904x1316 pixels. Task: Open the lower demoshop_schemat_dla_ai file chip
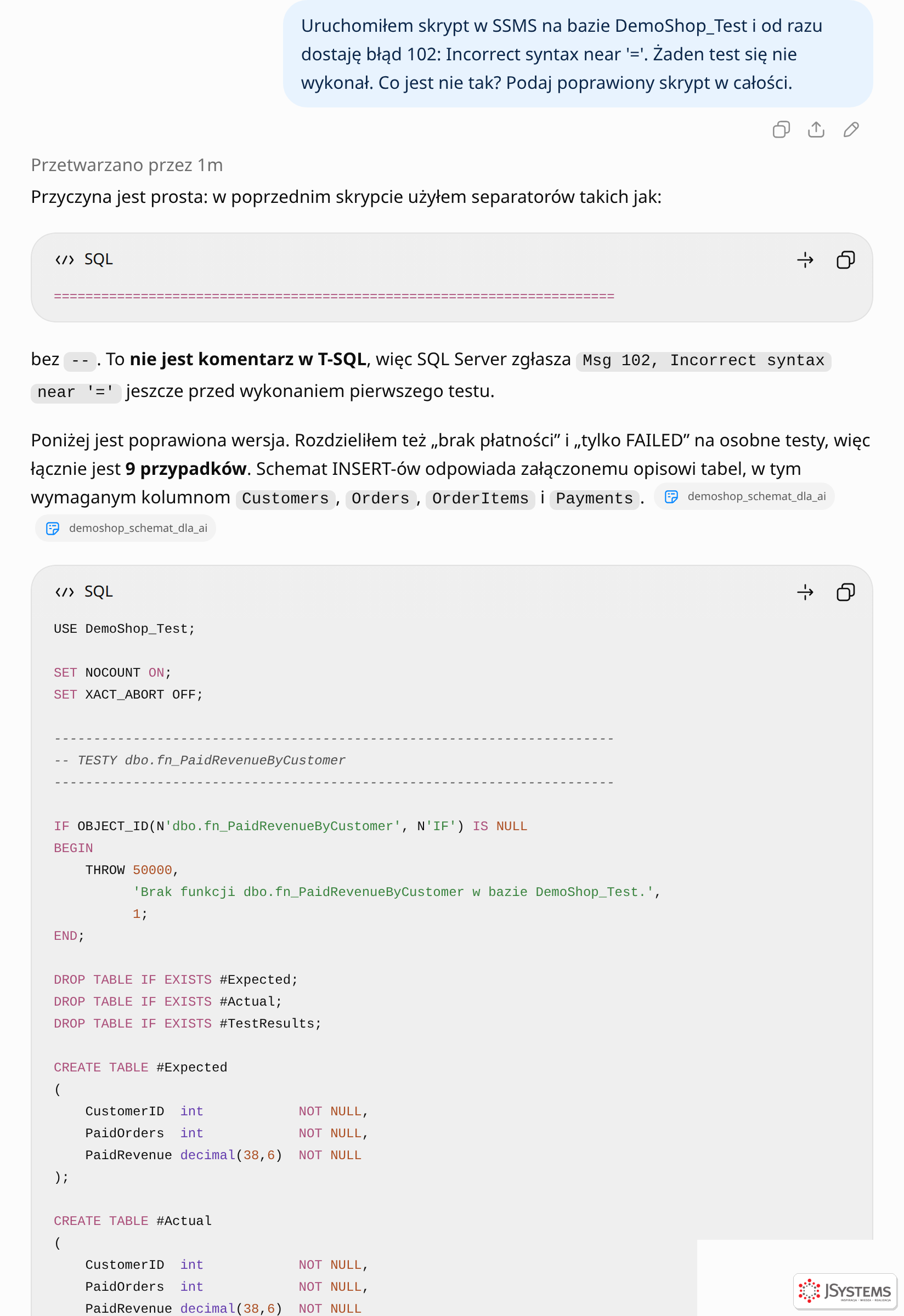[x=126, y=529]
